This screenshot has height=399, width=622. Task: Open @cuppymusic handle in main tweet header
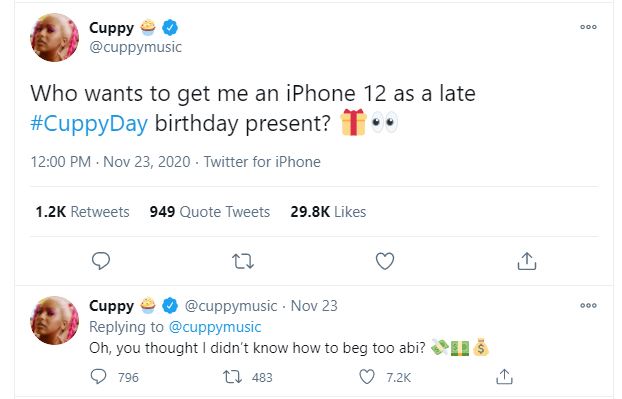(x=136, y=47)
